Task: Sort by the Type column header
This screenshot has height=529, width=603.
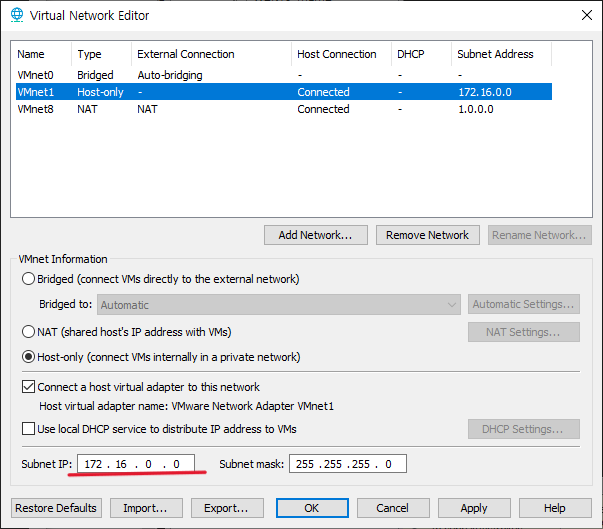Action: click(102, 54)
